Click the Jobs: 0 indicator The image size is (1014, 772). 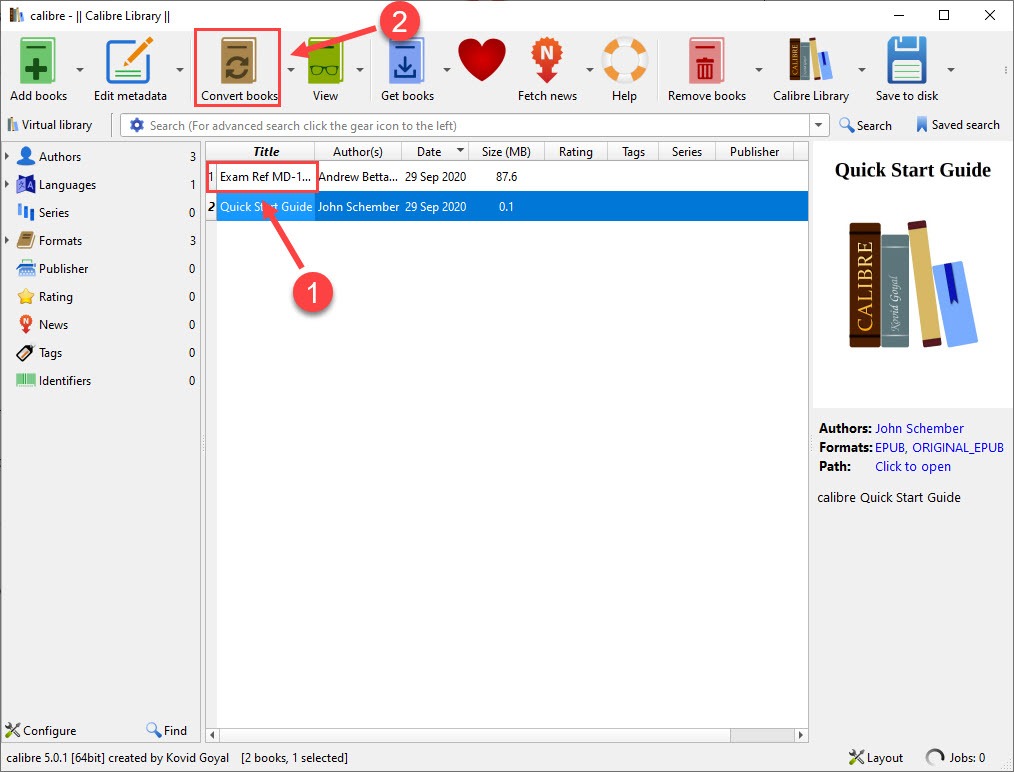[956, 757]
